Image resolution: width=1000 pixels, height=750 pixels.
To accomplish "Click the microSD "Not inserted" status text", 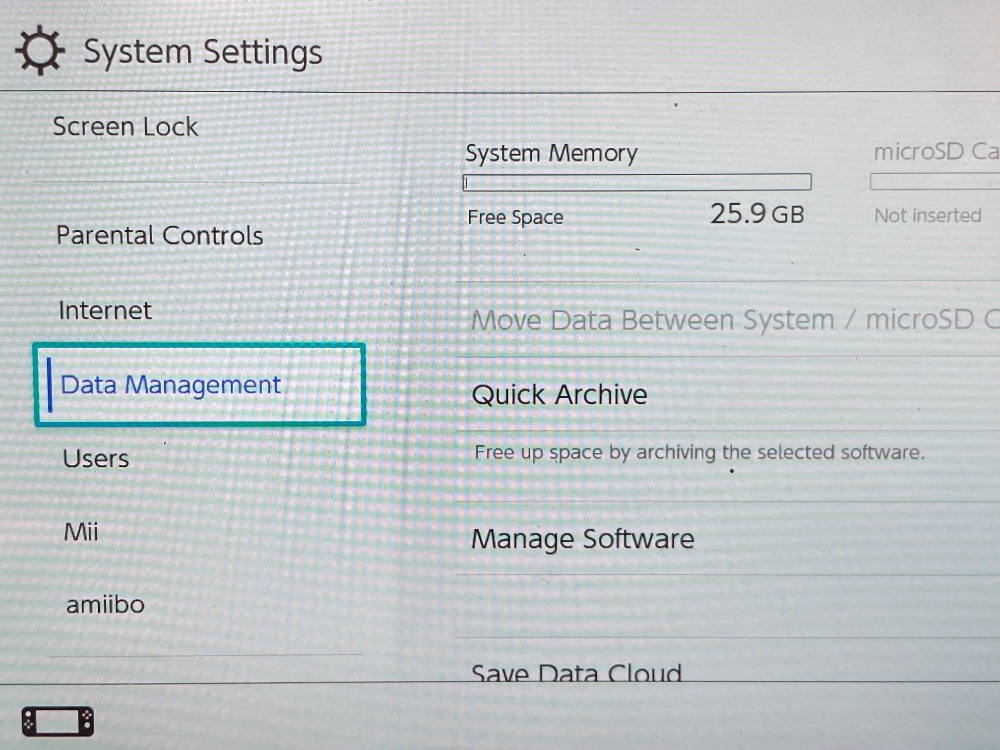I will click(x=927, y=216).
